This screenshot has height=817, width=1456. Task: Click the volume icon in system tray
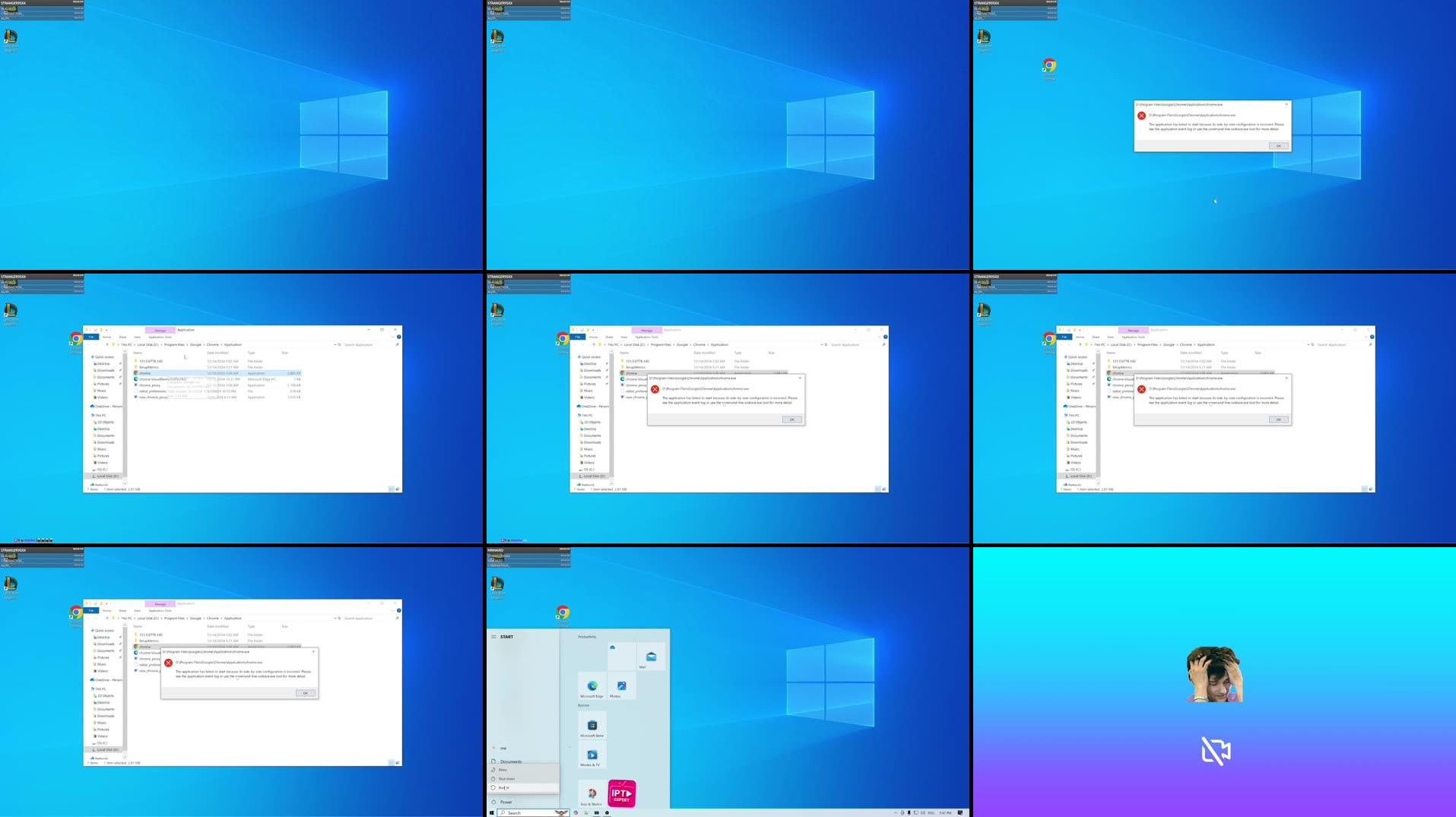coord(921,812)
